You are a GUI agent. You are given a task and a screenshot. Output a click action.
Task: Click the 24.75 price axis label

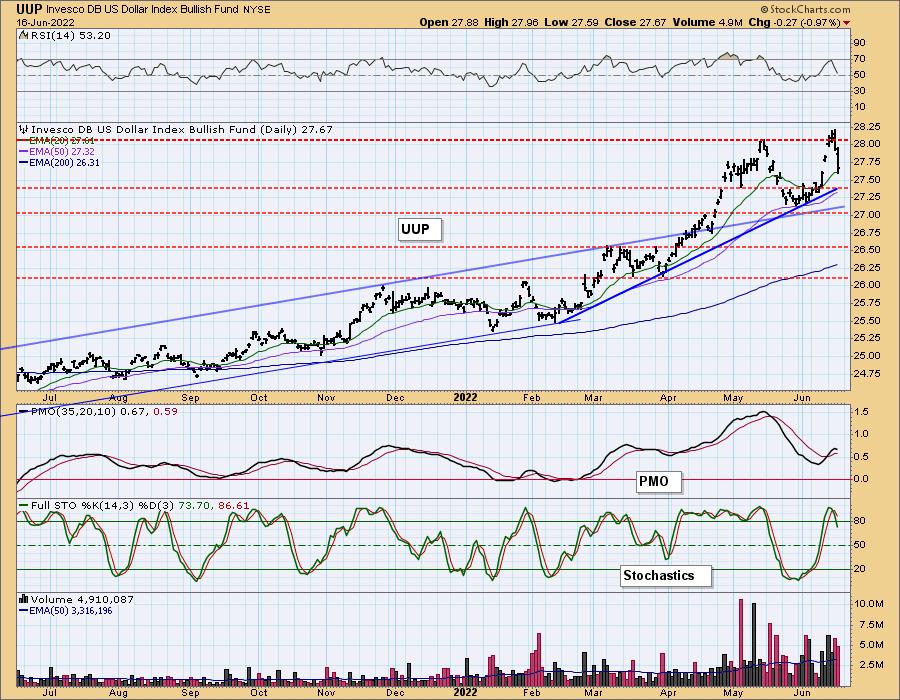coord(867,374)
